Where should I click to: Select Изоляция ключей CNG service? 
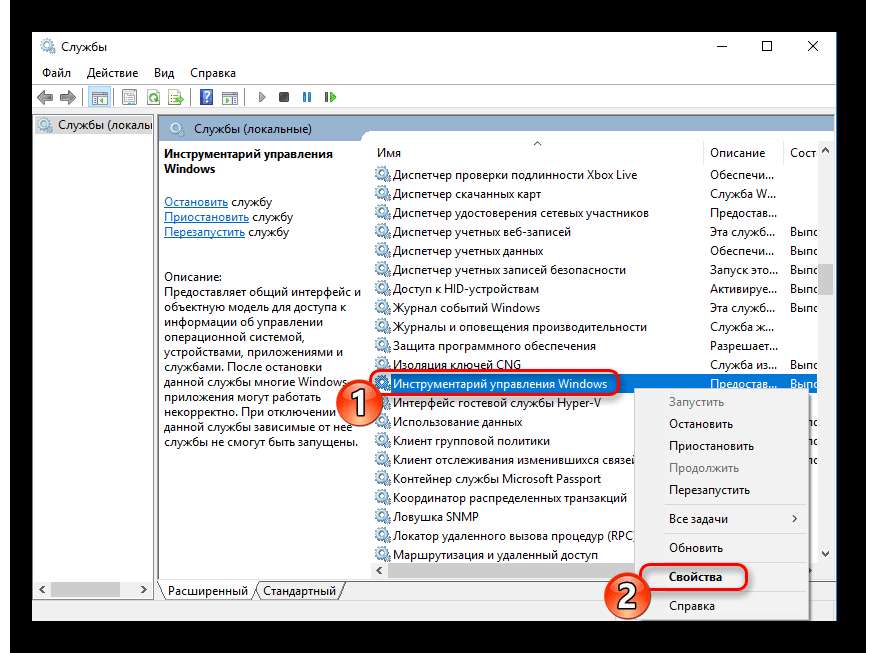coord(457,365)
